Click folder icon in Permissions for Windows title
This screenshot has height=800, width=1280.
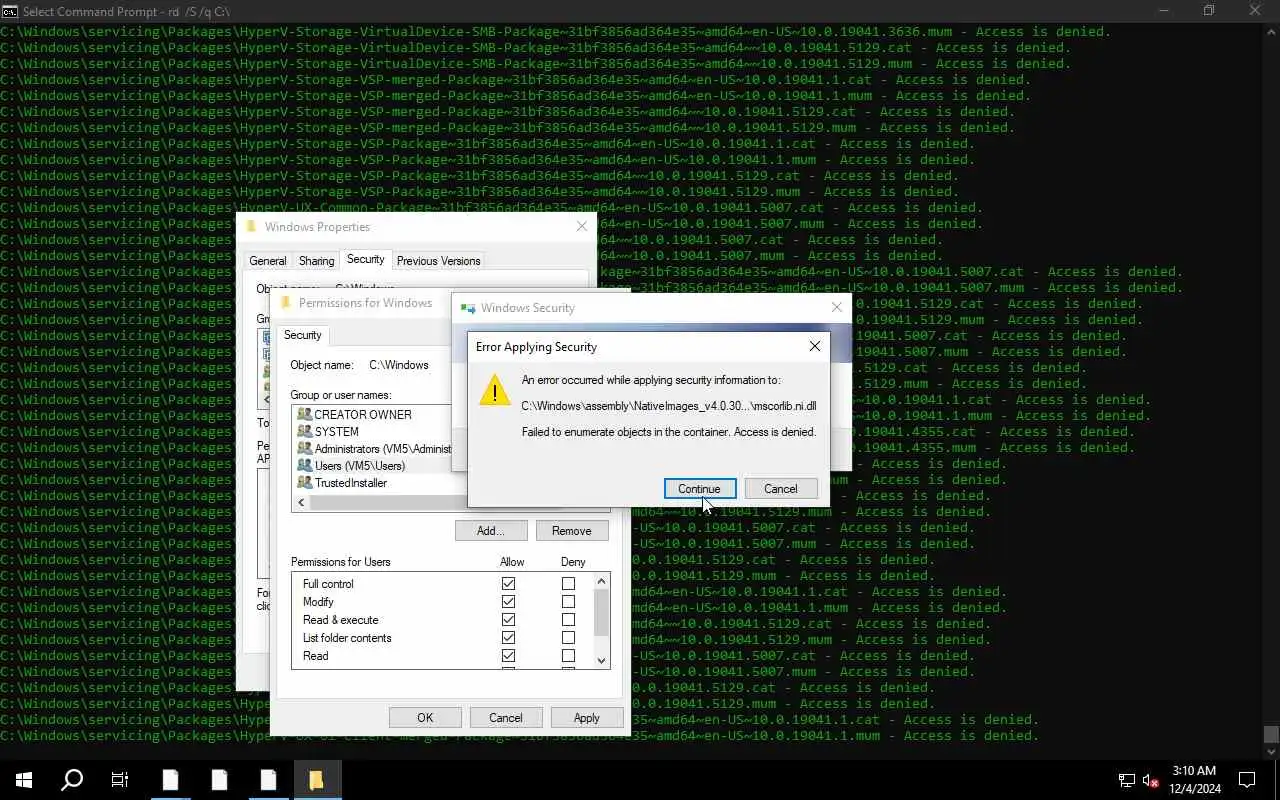(286, 302)
